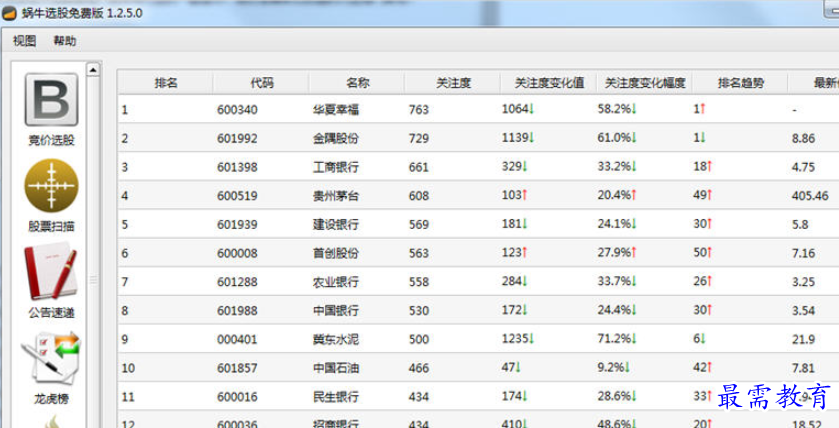Click latest price 3.25
This screenshot has height=428, width=839.
coord(803,282)
